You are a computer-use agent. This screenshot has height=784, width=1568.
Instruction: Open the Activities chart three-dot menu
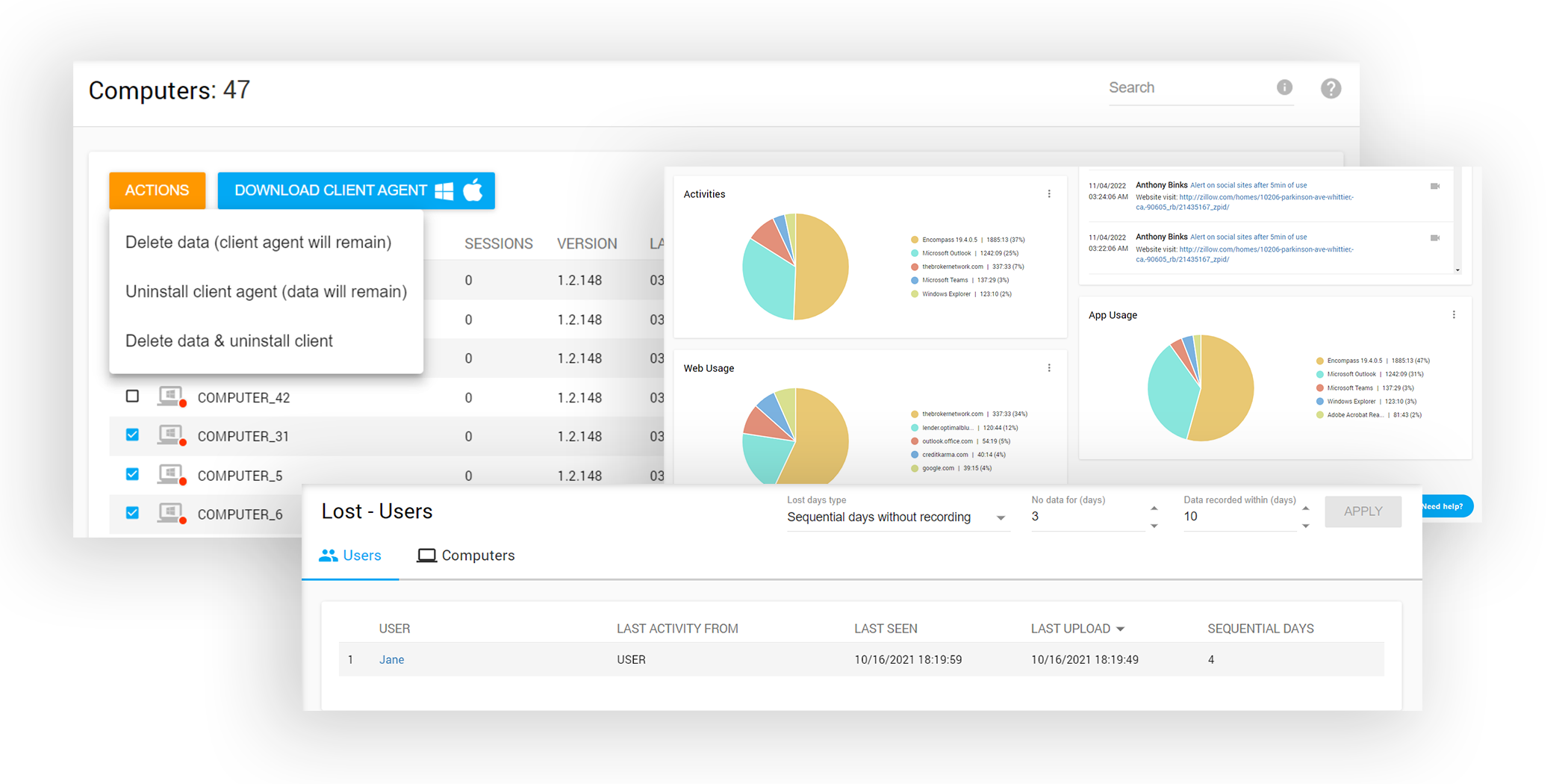(1049, 194)
